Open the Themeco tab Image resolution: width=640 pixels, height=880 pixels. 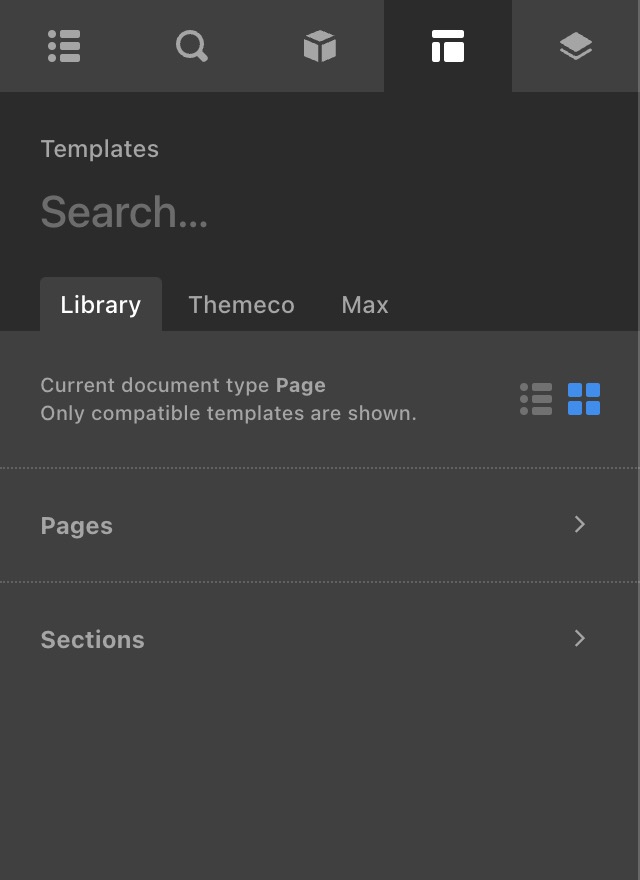pyautogui.click(x=241, y=305)
